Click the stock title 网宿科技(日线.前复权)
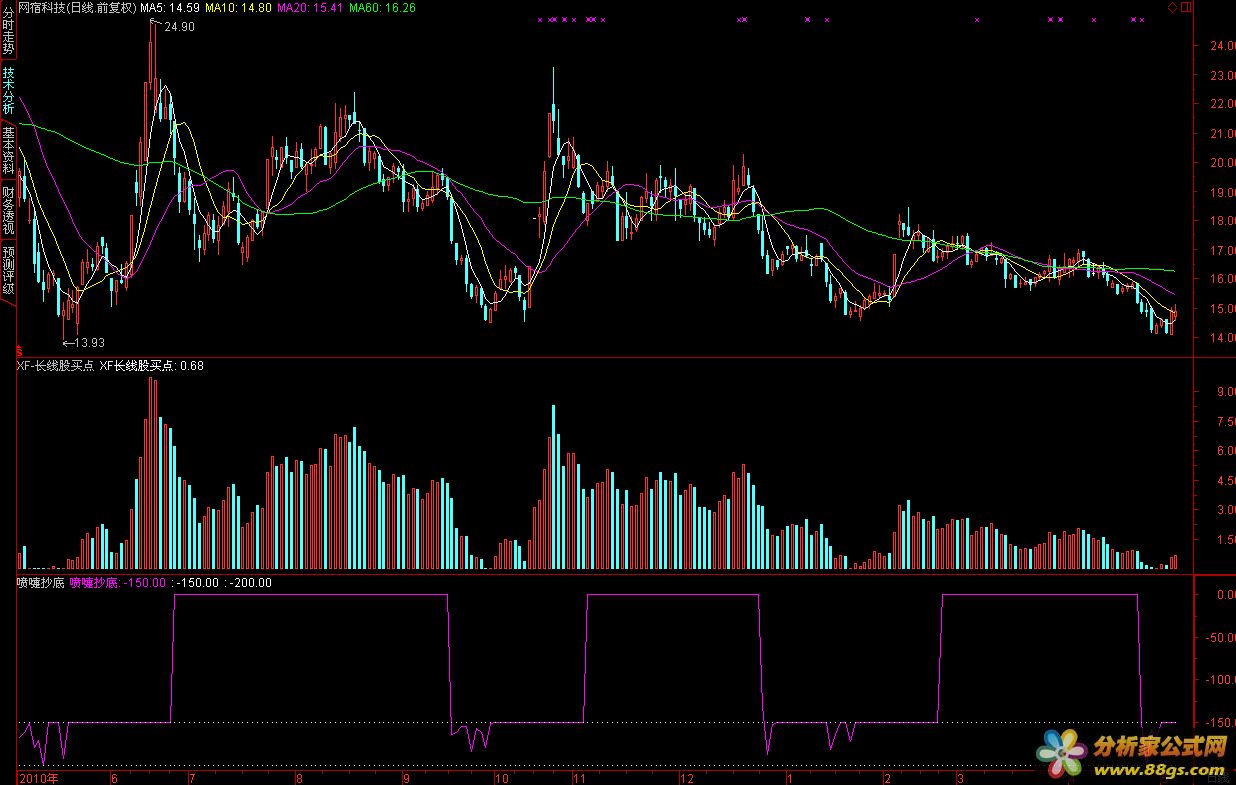 [x=76, y=7]
